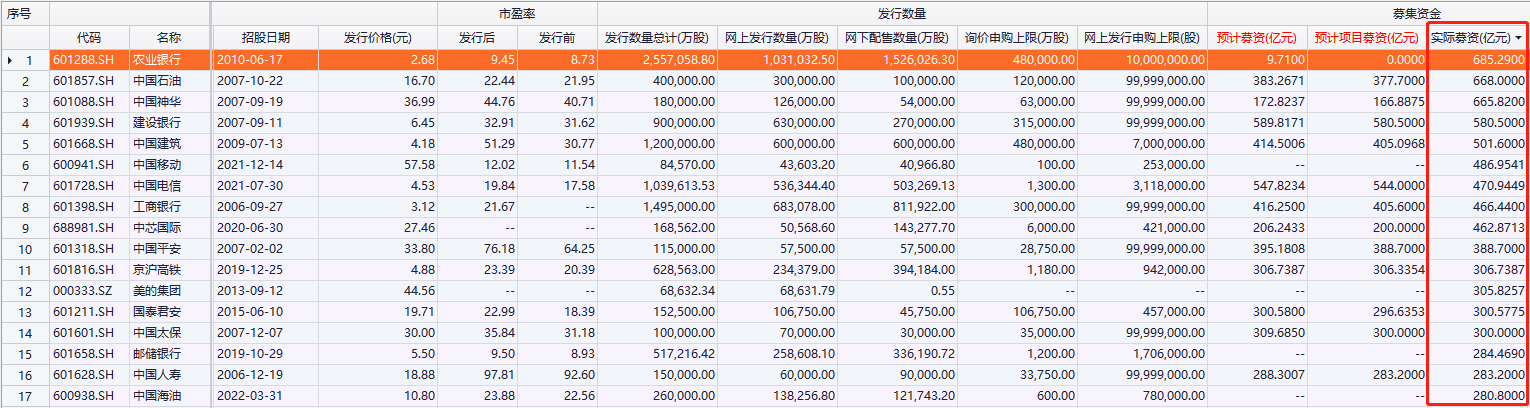Image resolution: width=1530 pixels, height=408 pixels.
Task: Click the 市盈率 group header
Action: 517,14
